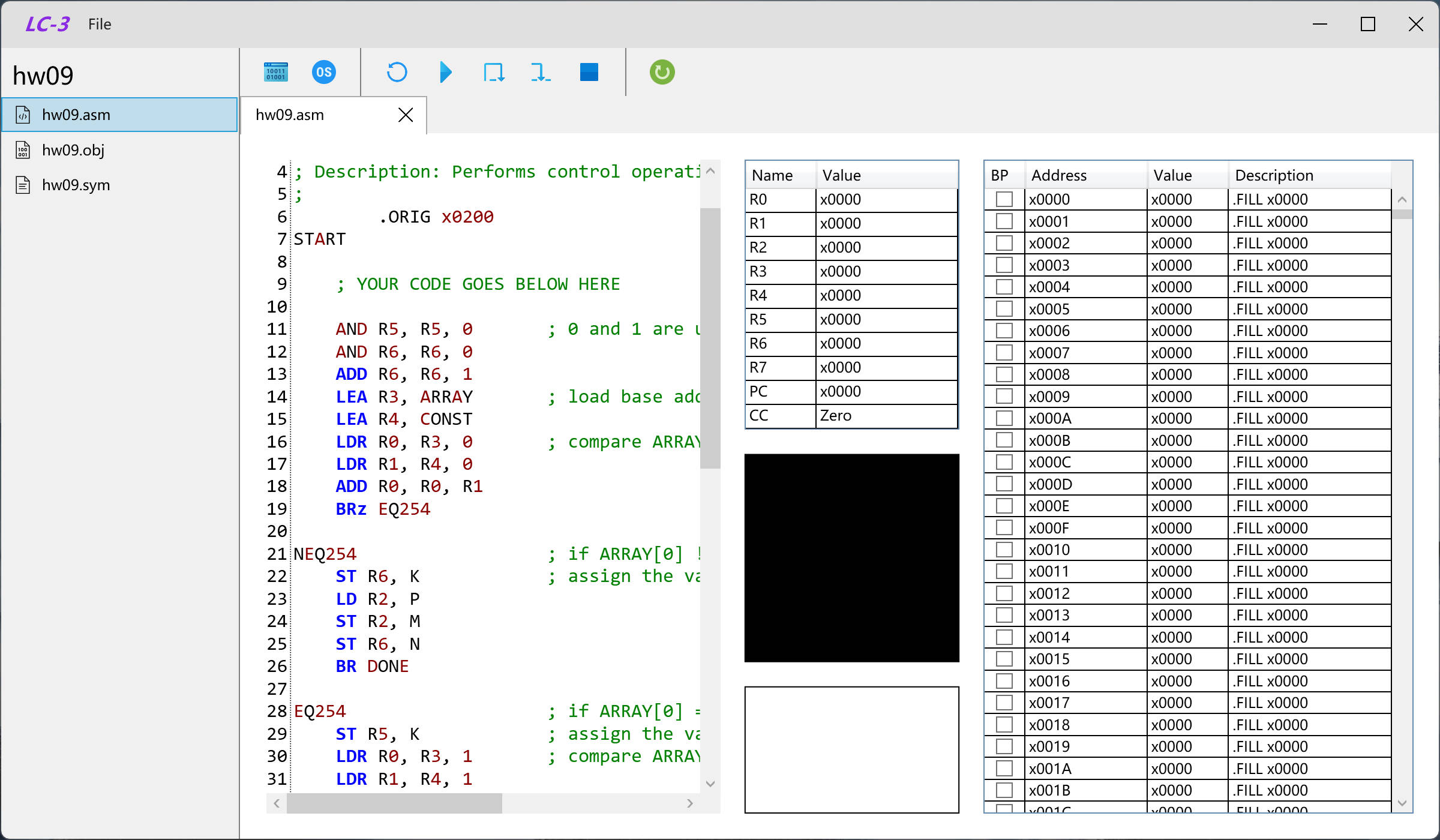Open hw09.obj in the file list
The image size is (1440, 840).
(x=73, y=150)
